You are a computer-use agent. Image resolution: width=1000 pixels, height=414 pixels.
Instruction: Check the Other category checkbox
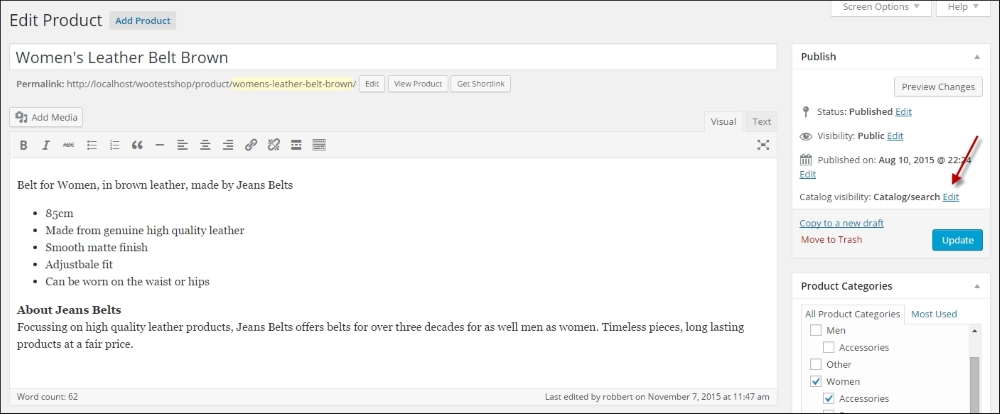(816, 364)
